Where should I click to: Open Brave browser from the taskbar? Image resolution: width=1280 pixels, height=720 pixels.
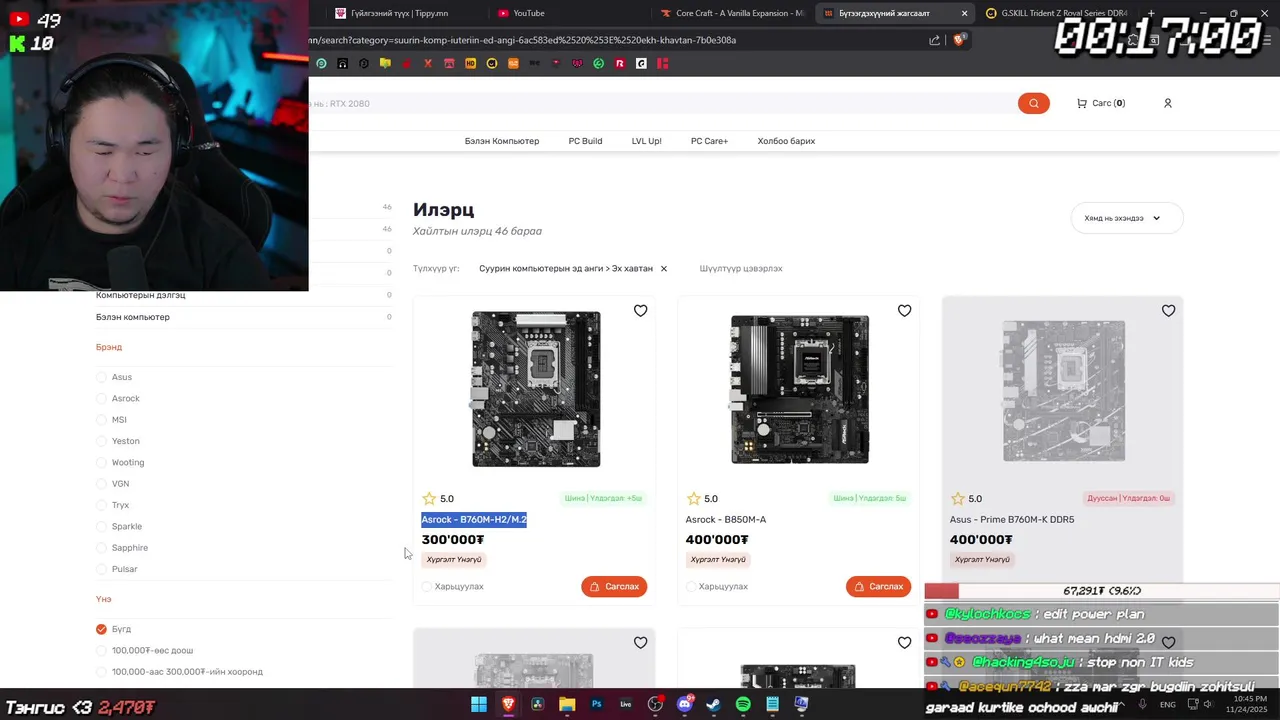tap(508, 704)
